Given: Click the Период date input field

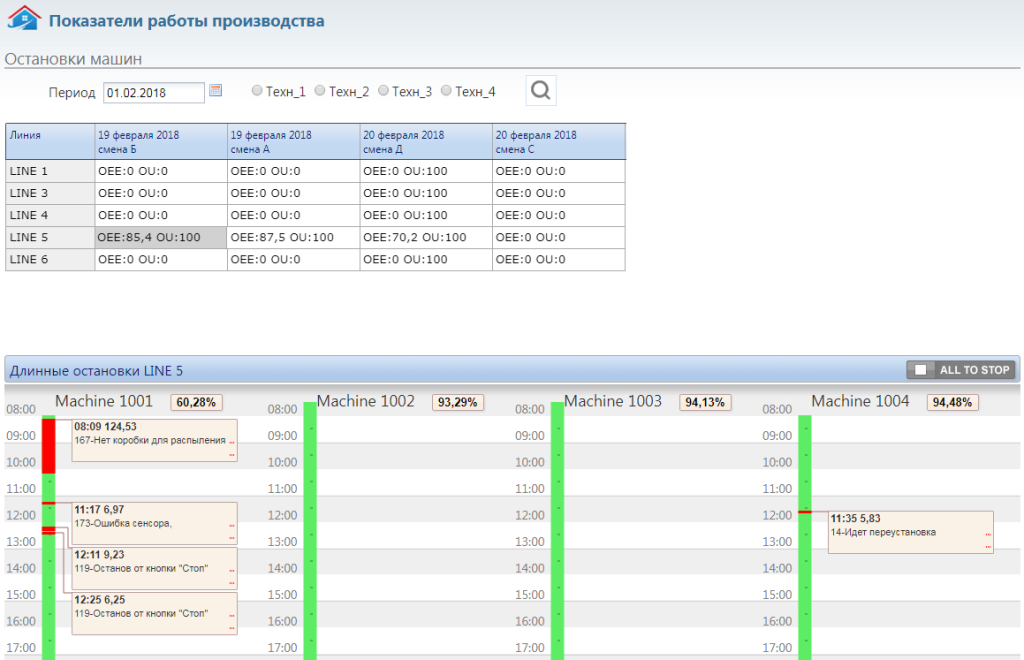Looking at the screenshot, I should pyautogui.click(x=154, y=92).
